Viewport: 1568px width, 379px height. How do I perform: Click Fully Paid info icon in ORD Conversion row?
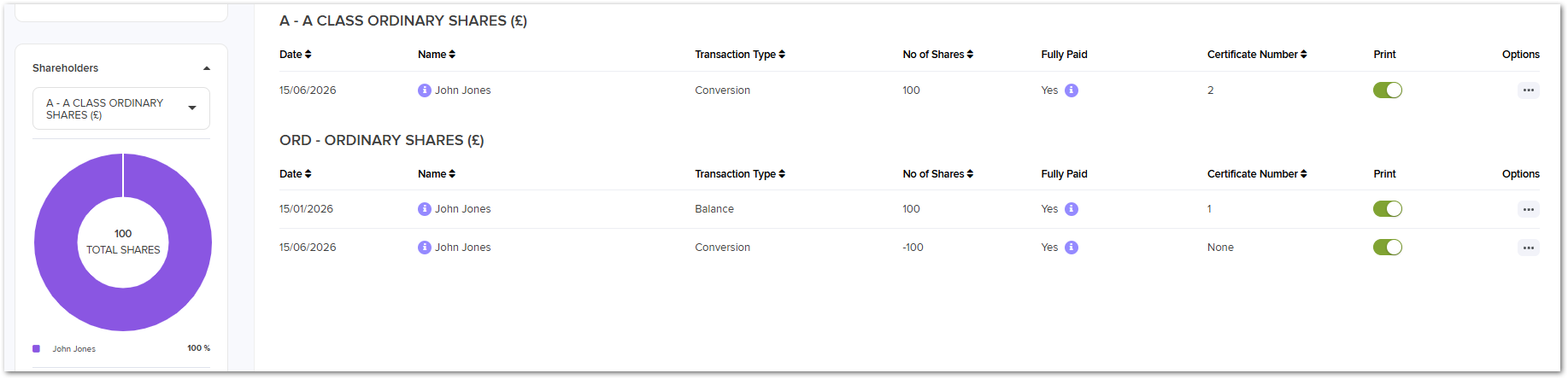tap(1072, 248)
